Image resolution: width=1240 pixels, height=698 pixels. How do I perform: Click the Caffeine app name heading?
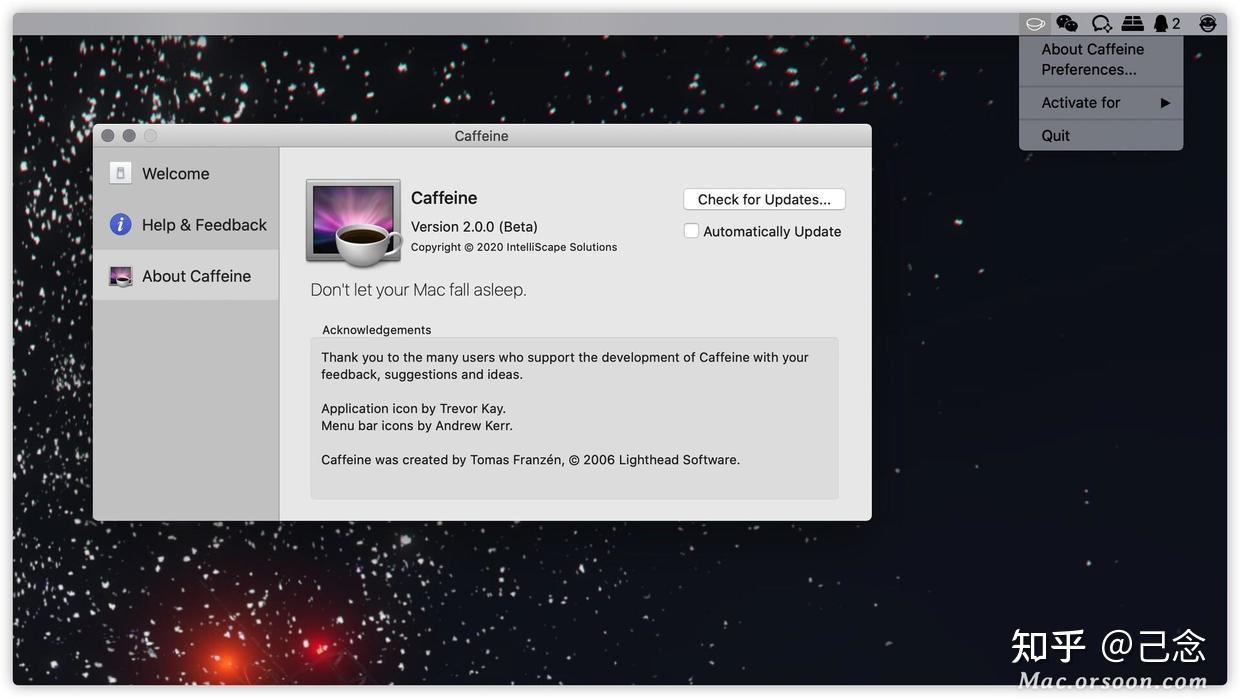pyautogui.click(x=444, y=198)
